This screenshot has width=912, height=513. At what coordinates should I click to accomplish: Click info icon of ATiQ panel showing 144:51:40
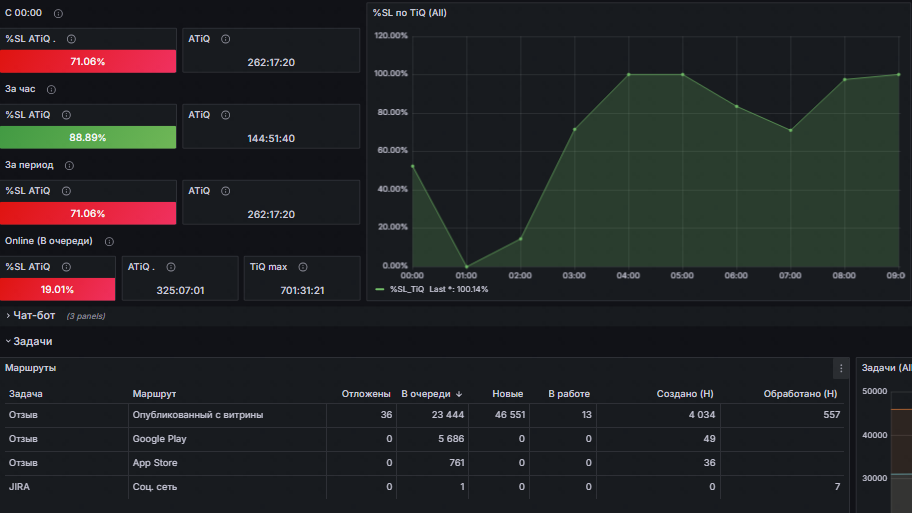(x=226, y=115)
